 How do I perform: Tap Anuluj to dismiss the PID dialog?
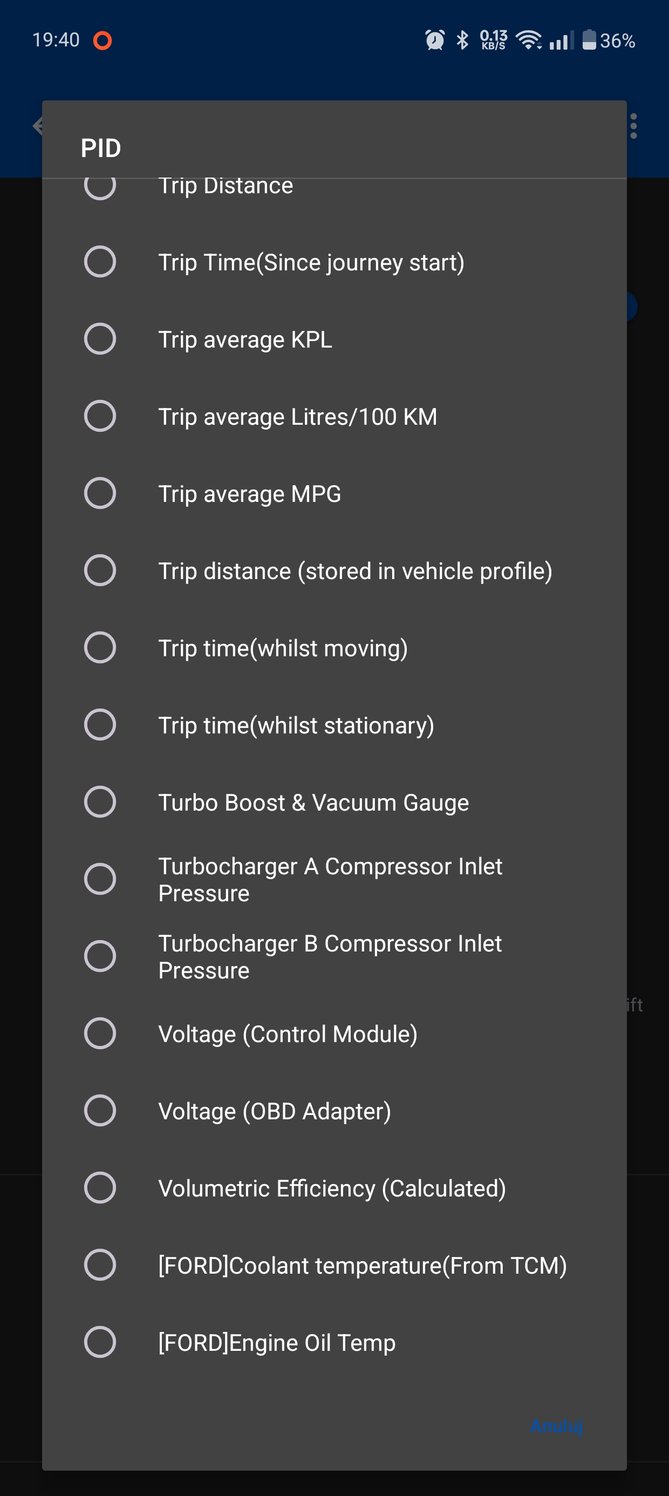(556, 1427)
